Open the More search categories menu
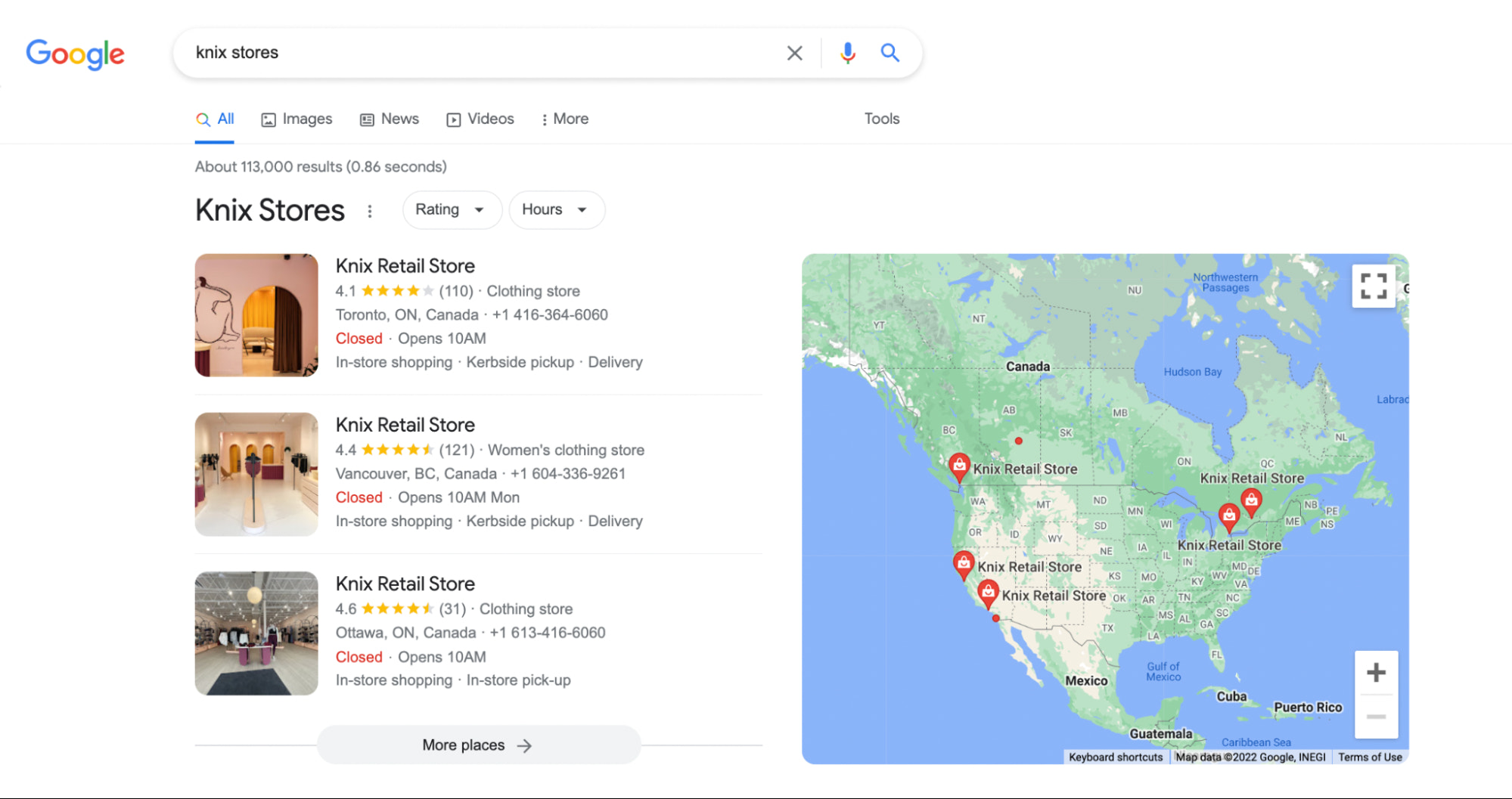Image resolution: width=1512 pixels, height=799 pixels. [x=564, y=119]
